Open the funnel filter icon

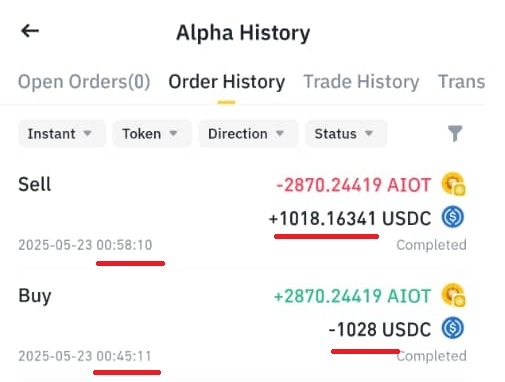[455, 133]
